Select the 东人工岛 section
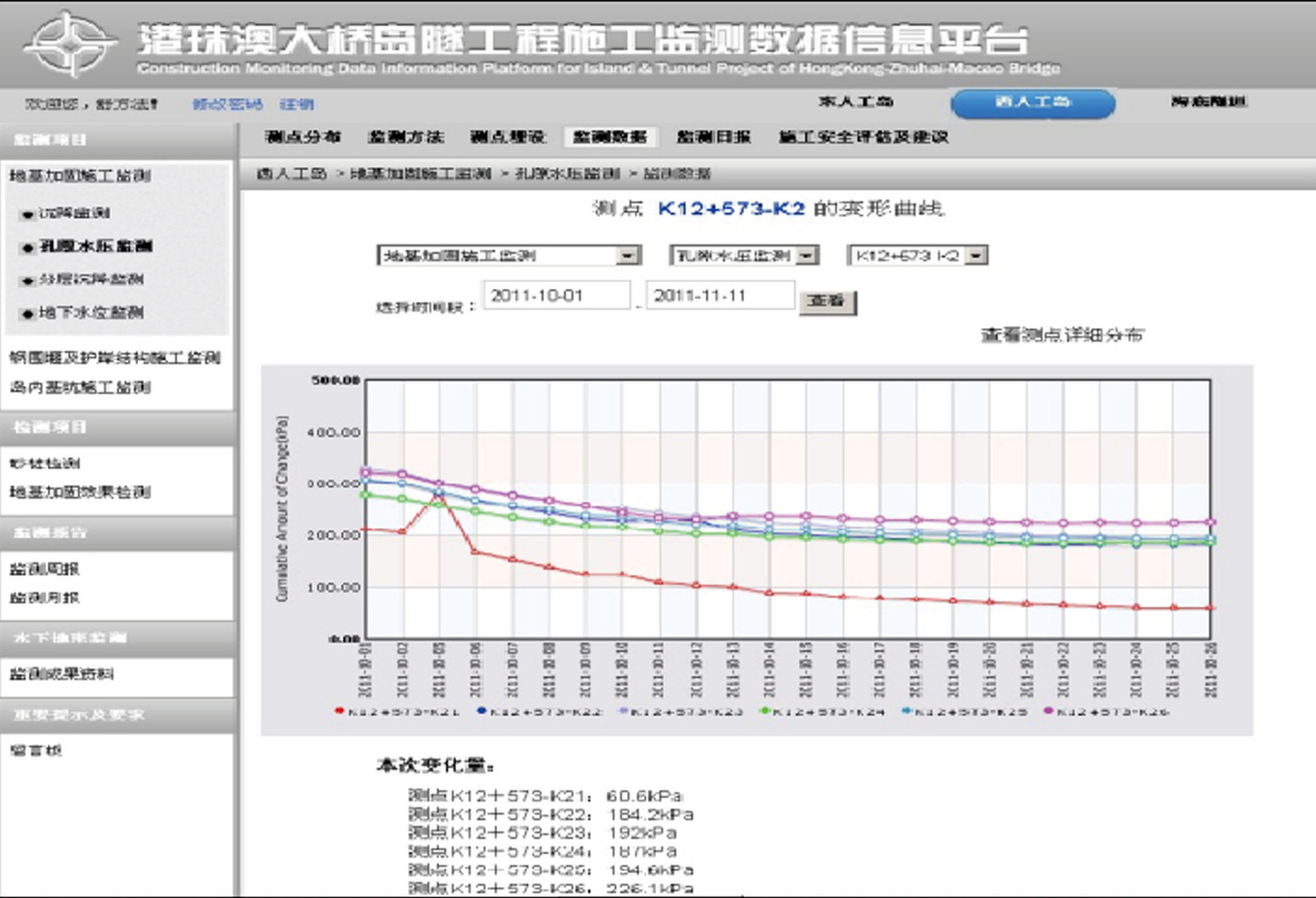Screen dimensions: 1316x898 tap(855, 102)
